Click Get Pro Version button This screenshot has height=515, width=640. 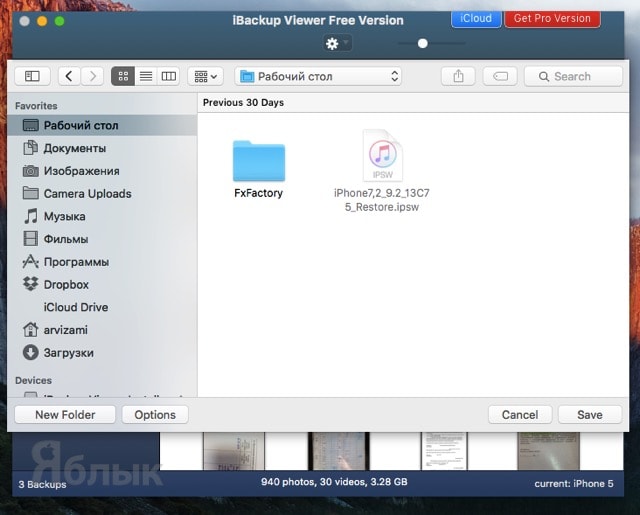(x=551, y=18)
